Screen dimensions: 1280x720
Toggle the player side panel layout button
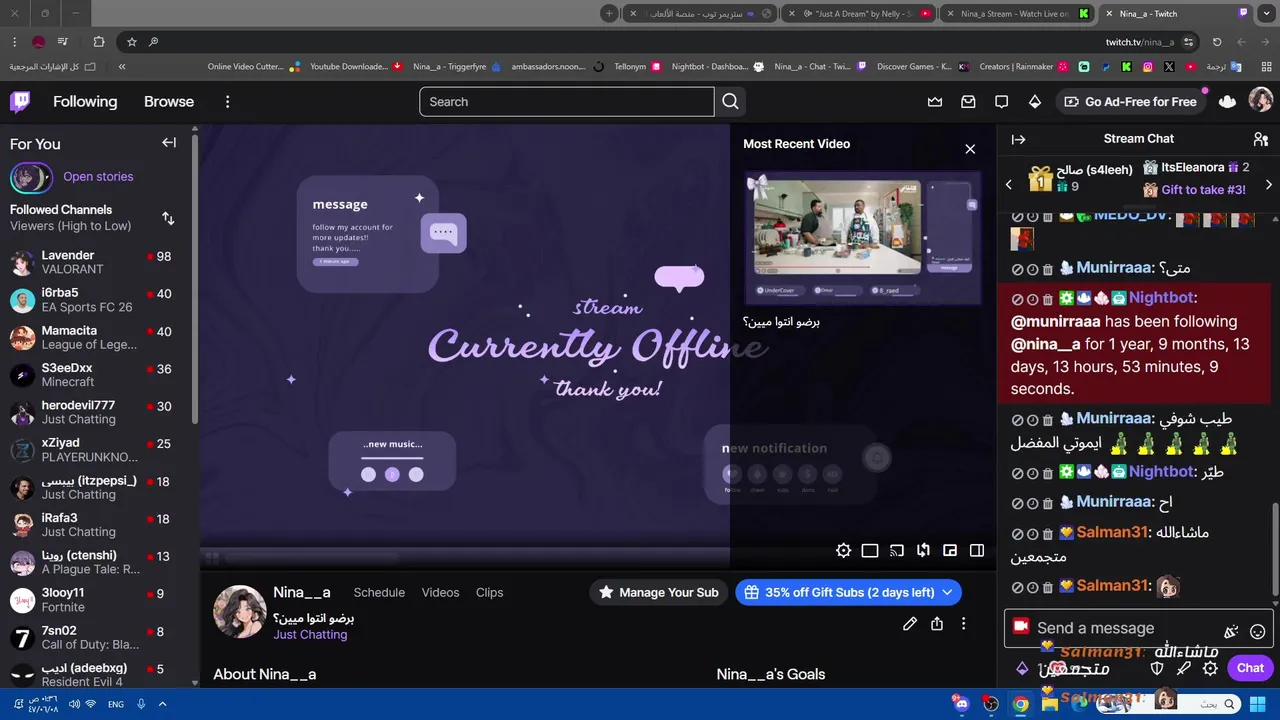[x=977, y=551]
